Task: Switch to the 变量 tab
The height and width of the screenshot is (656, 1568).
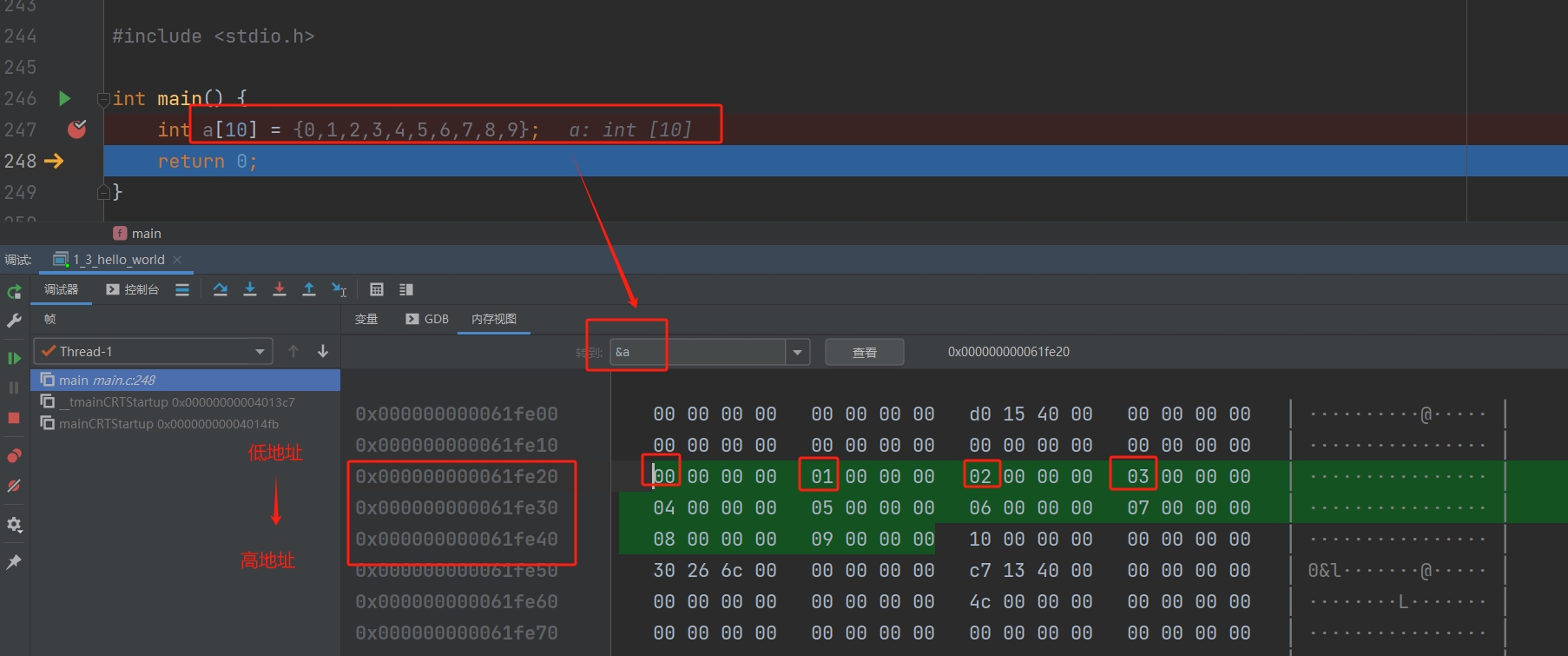Action: [x=366, y=319]
